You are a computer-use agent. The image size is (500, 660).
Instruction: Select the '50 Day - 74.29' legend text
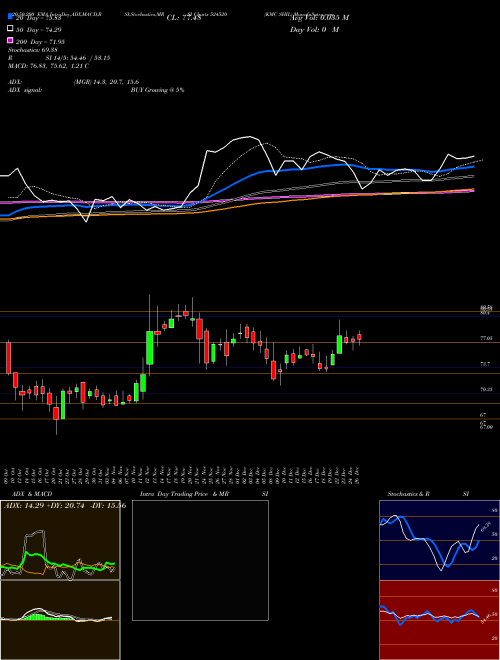point(39,30)
